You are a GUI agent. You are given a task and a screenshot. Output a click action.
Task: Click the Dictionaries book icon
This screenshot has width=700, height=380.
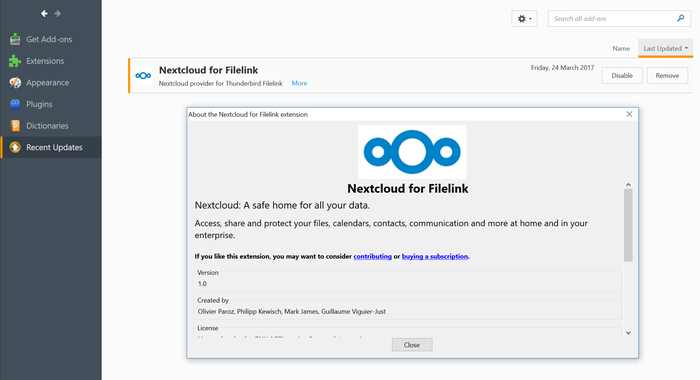15,126
